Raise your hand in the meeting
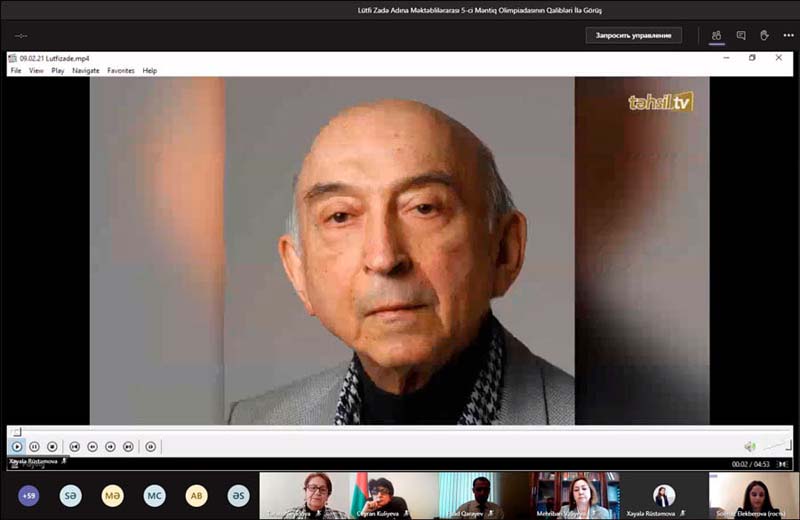This screenshot has height=520, width=800. (x=764, y=35)
